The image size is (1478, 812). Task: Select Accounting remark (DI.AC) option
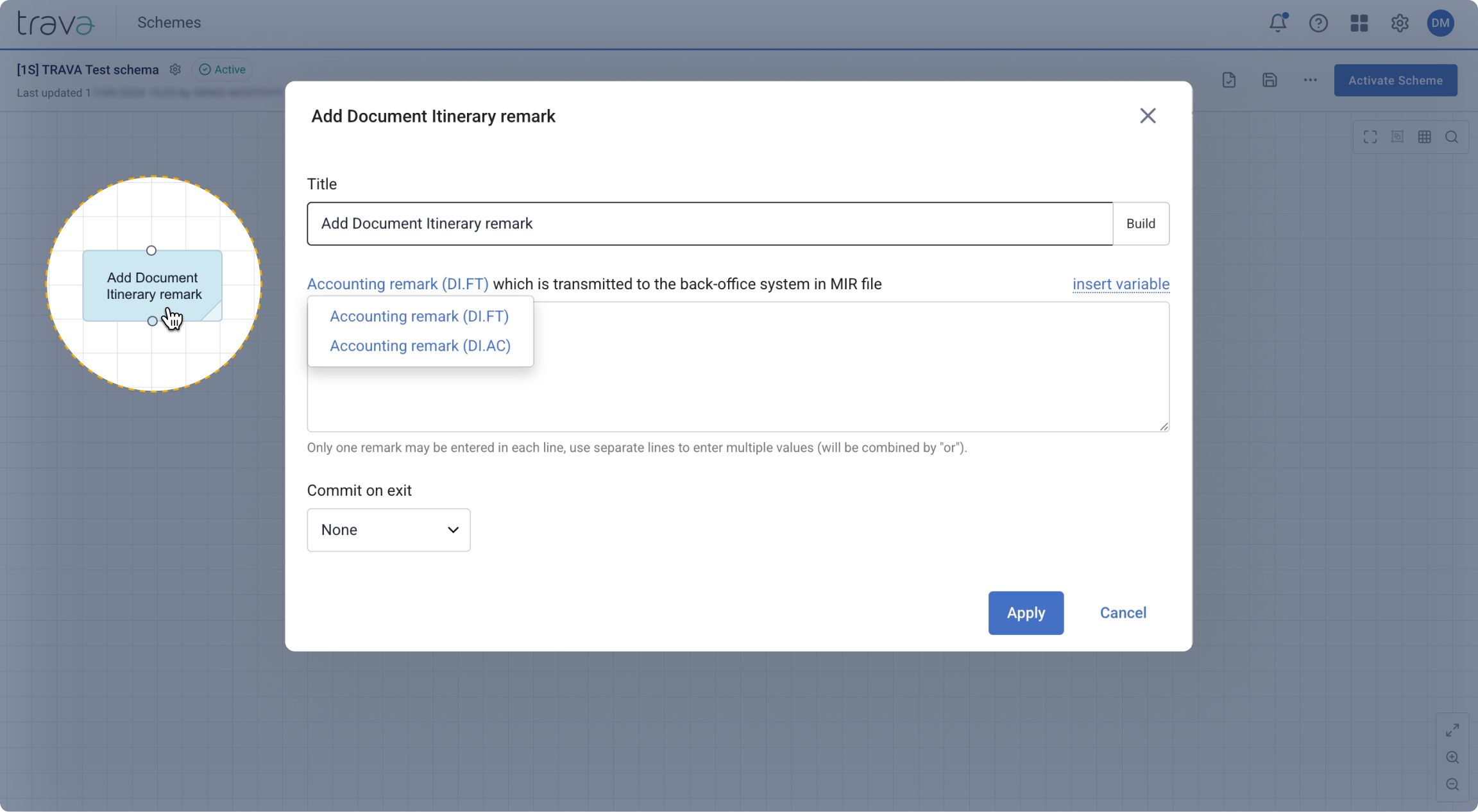click(x=420, y=346)
